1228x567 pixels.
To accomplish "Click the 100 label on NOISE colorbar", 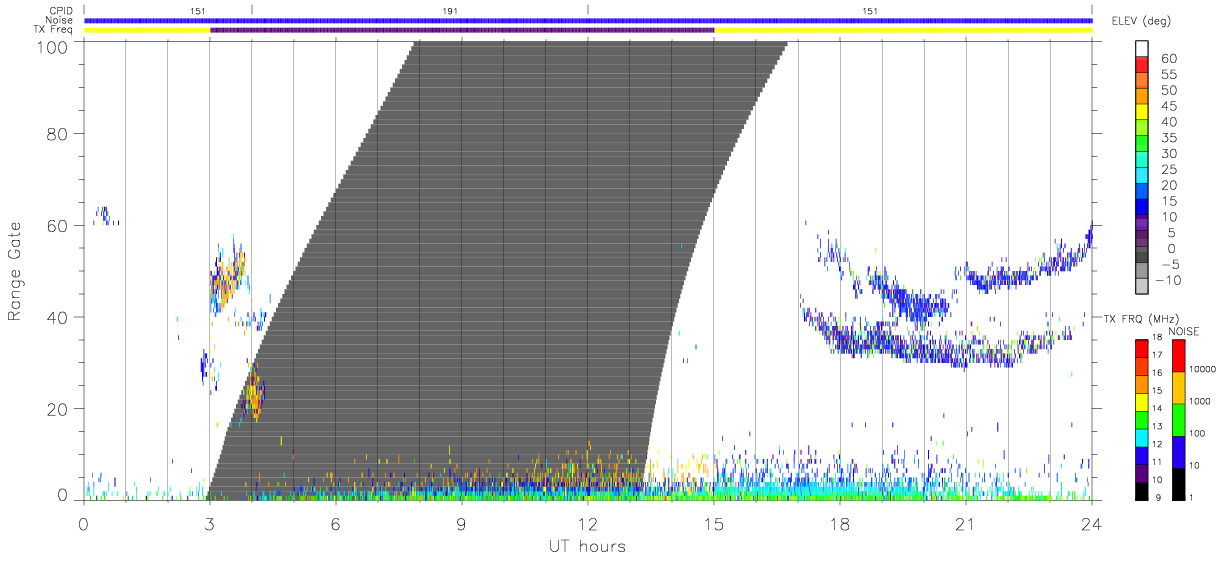I will pos(1199,433).
